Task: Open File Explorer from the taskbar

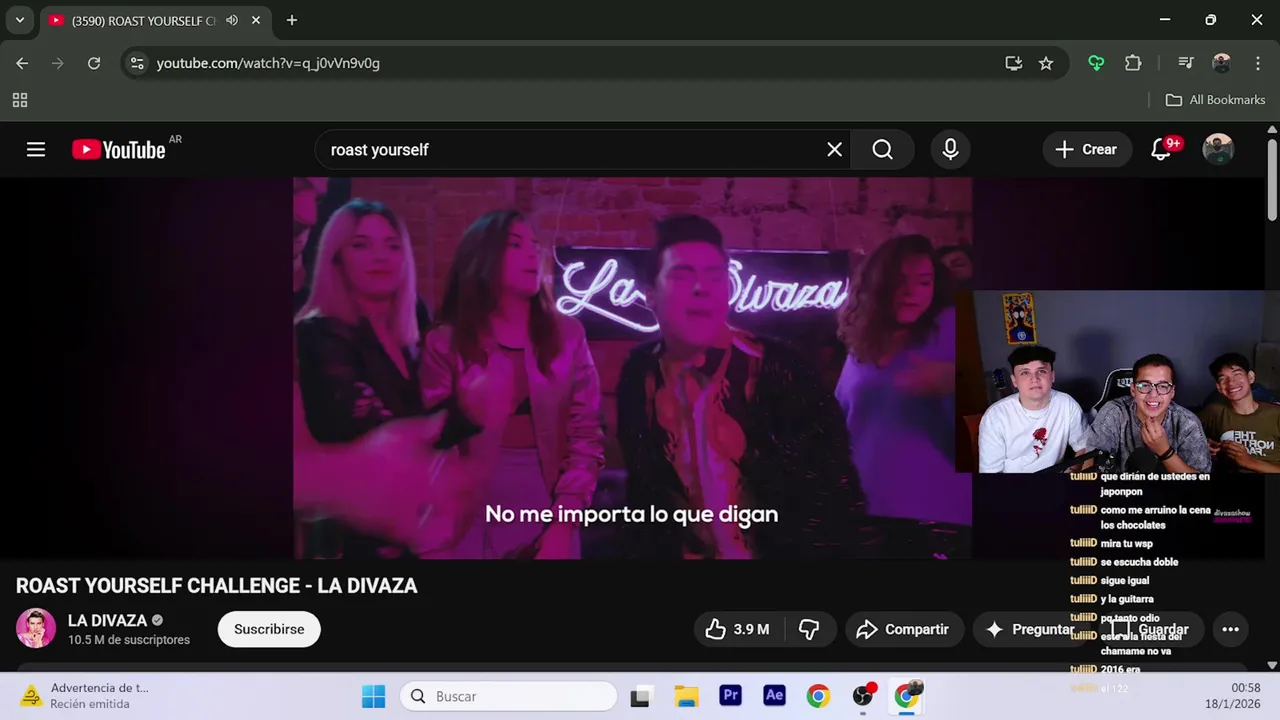Action: pos(686,696)
